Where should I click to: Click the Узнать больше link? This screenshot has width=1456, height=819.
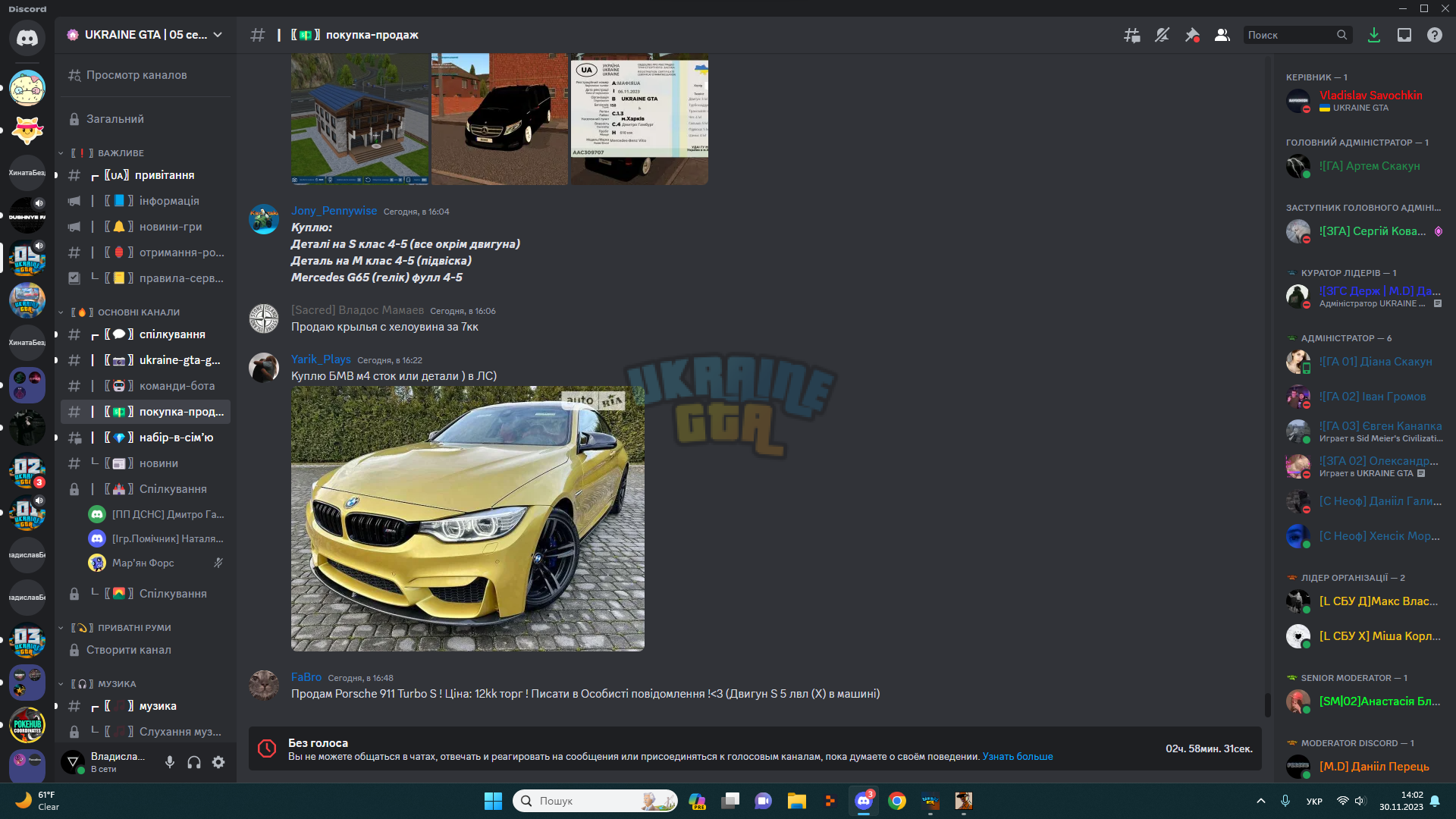[1018, 757]
